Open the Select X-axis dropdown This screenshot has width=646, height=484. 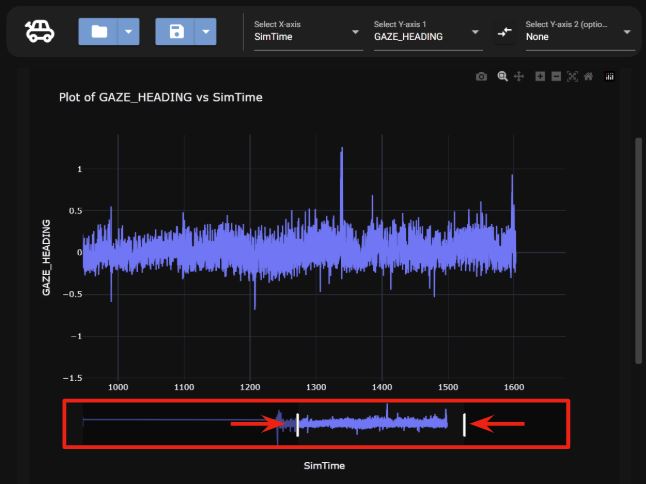tap(308, 33)
